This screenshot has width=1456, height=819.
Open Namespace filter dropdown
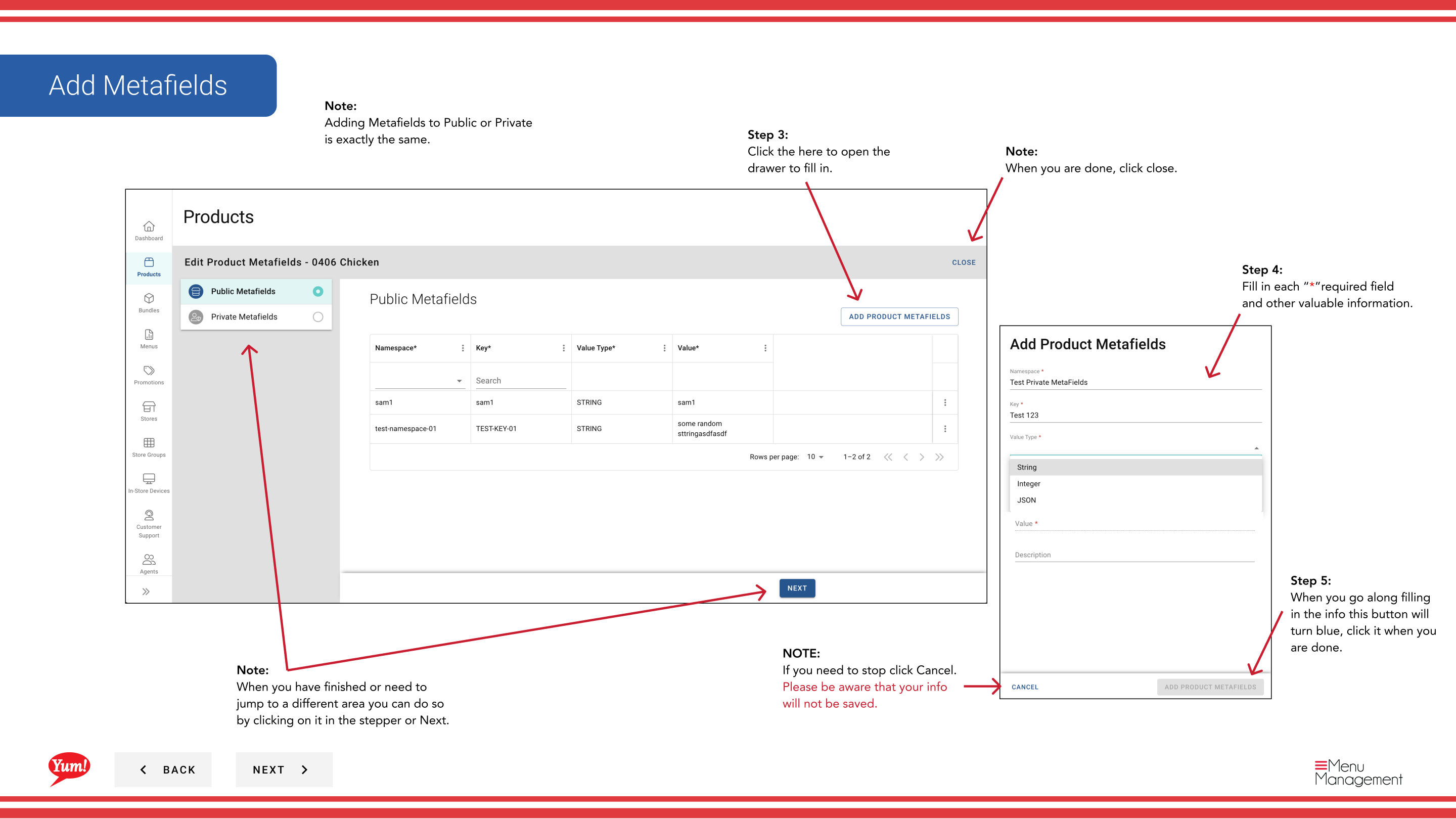coord(420,381)
